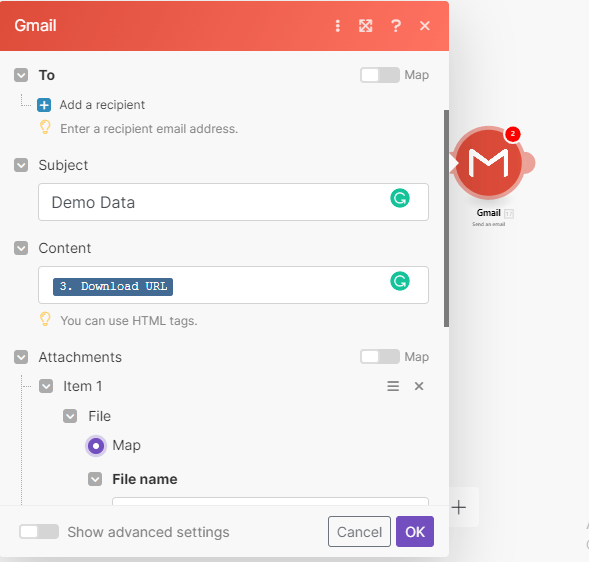This screenshot has width=589, height=562.
Task: Click into the File name input field
Action: pyautogui.click(x=270, y=501)
